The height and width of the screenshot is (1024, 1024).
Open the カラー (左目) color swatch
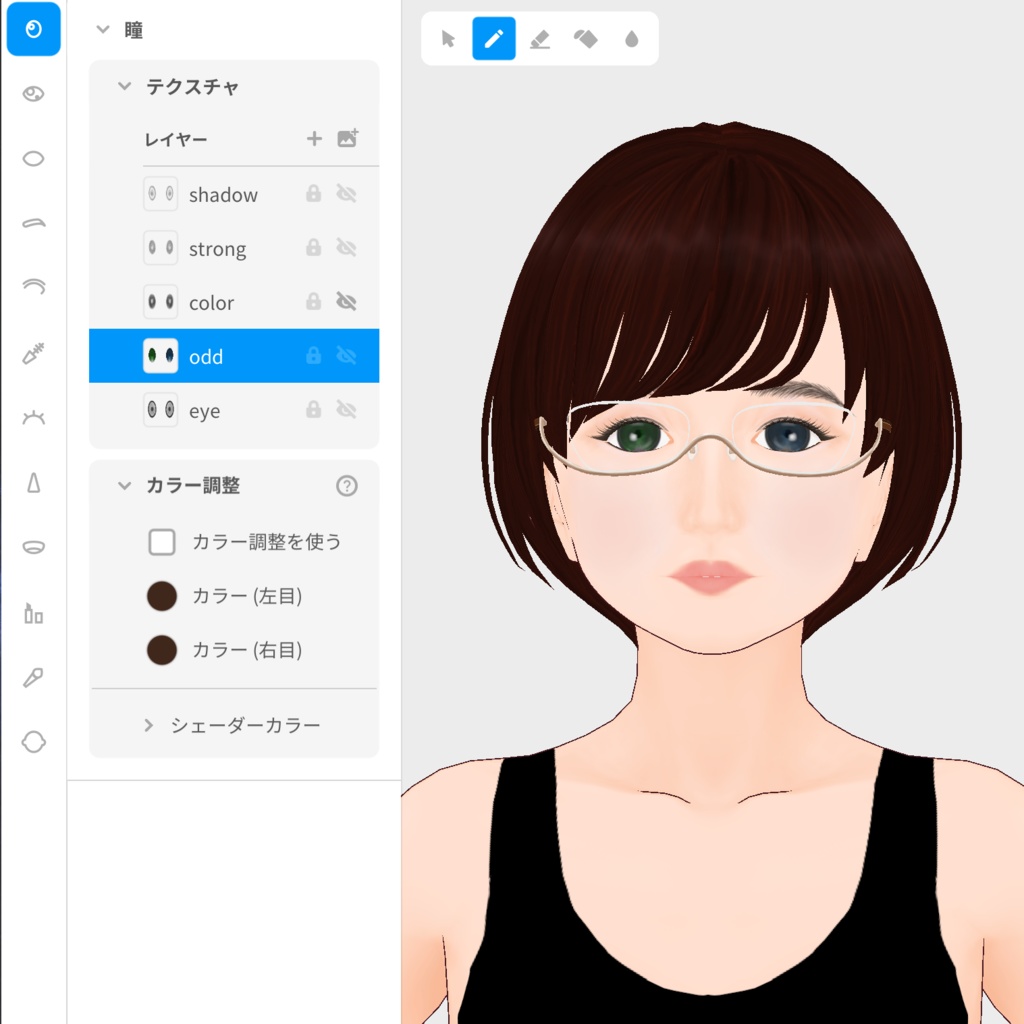pos(161,596)
